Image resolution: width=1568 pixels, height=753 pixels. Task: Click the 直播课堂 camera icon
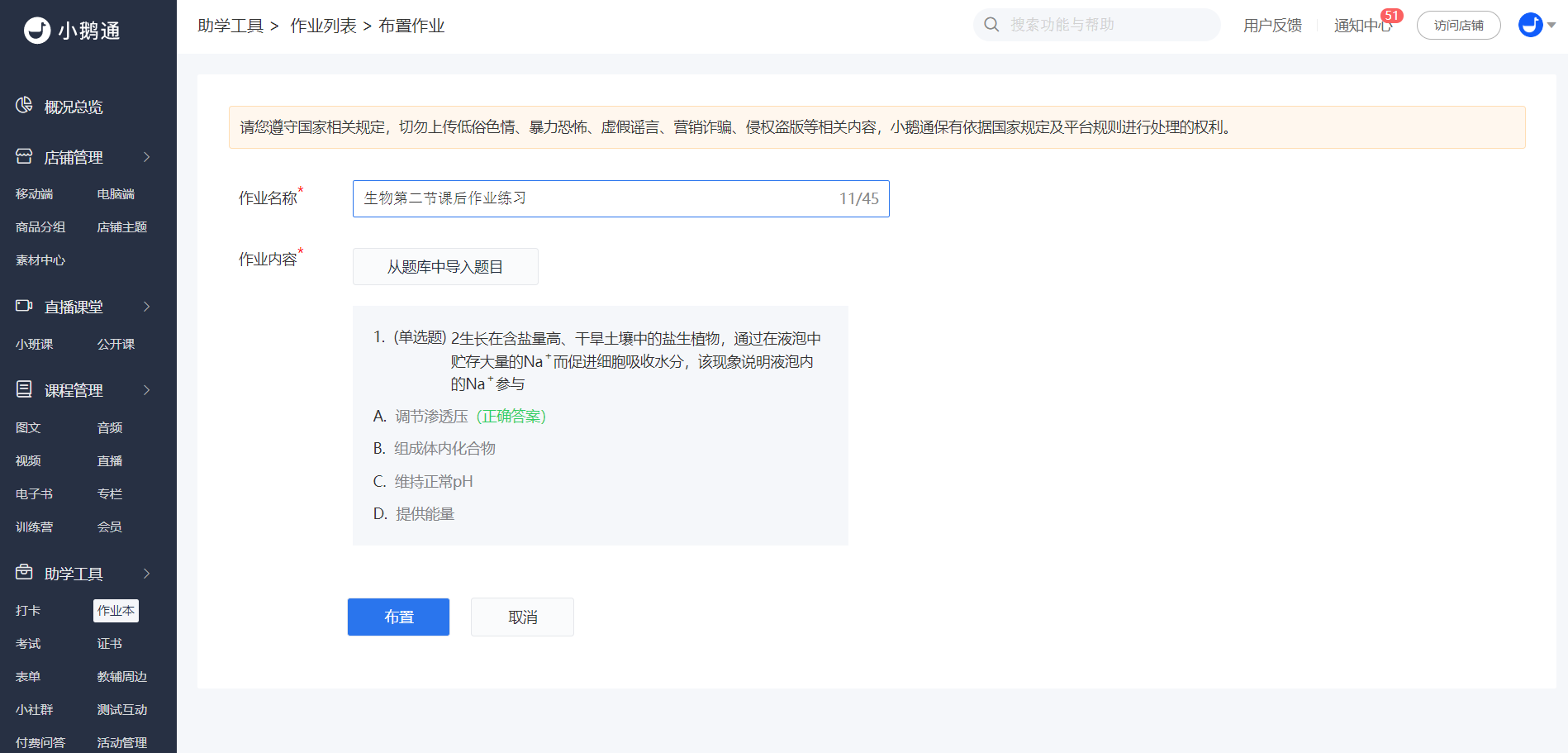(x=24, y=306)
